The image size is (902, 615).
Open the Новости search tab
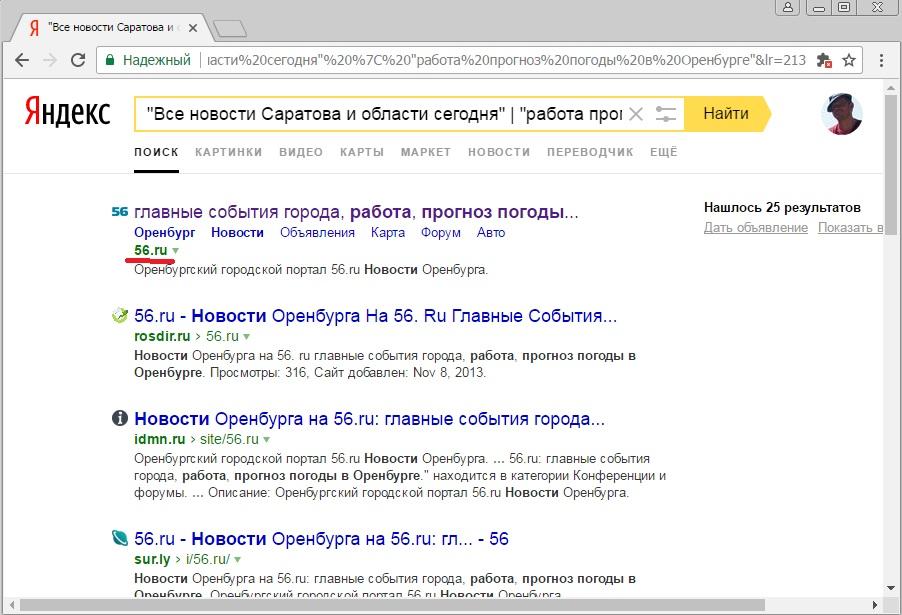coord(498,152)
